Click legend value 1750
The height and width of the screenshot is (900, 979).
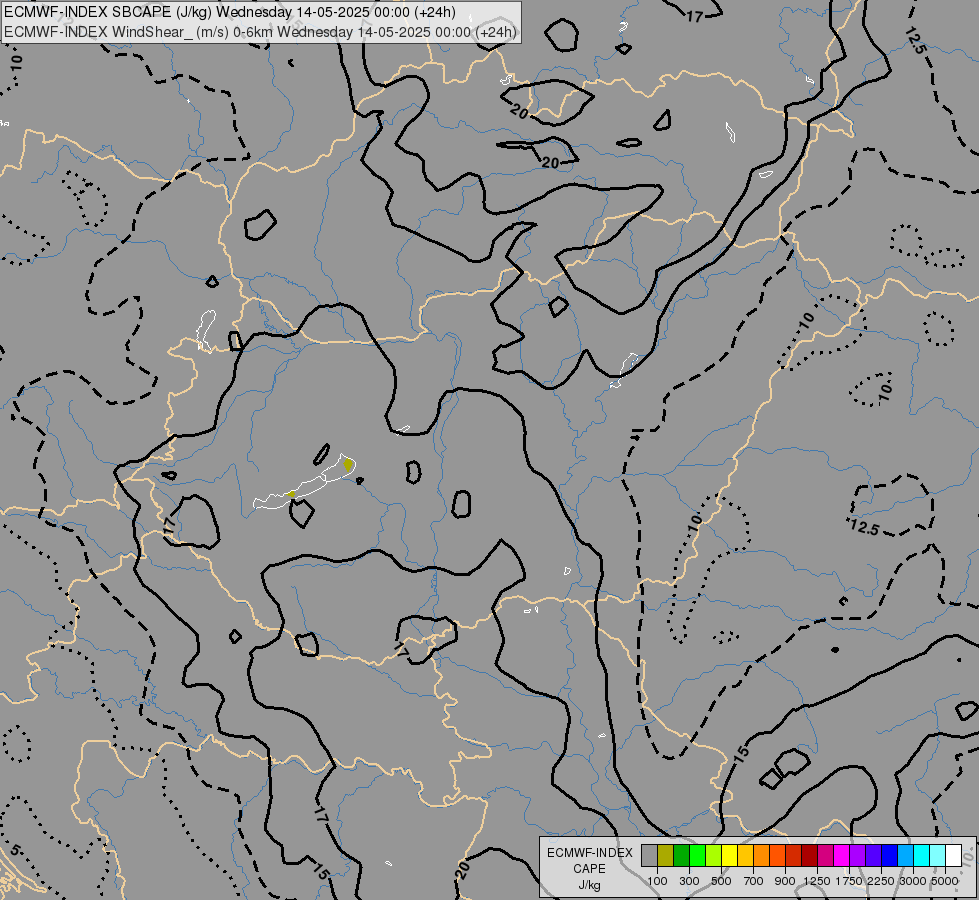849,881
